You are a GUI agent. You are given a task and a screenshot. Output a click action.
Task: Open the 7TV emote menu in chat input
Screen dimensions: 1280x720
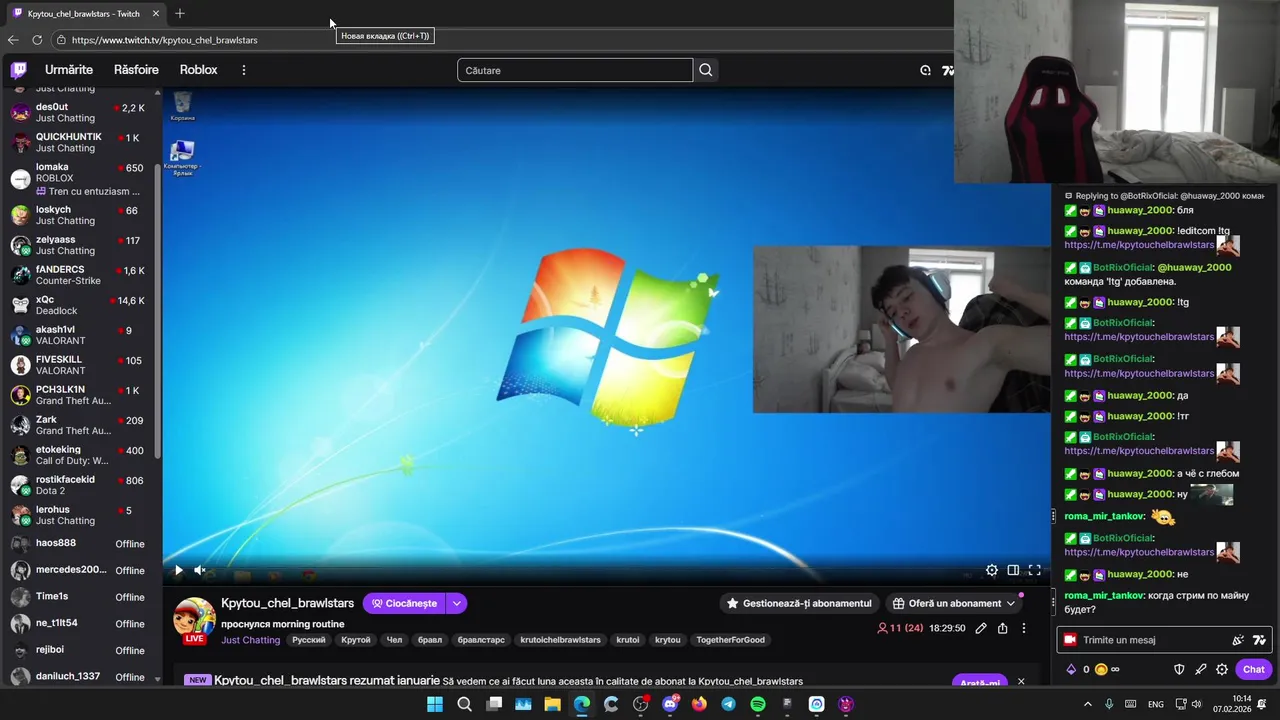coord(1259,640)
